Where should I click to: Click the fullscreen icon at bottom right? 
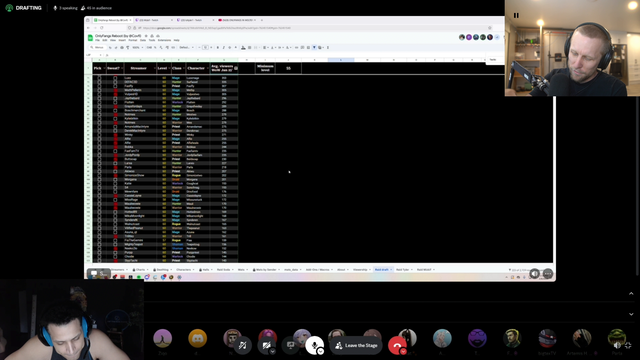pyautogui.click(x=628, y=346)
